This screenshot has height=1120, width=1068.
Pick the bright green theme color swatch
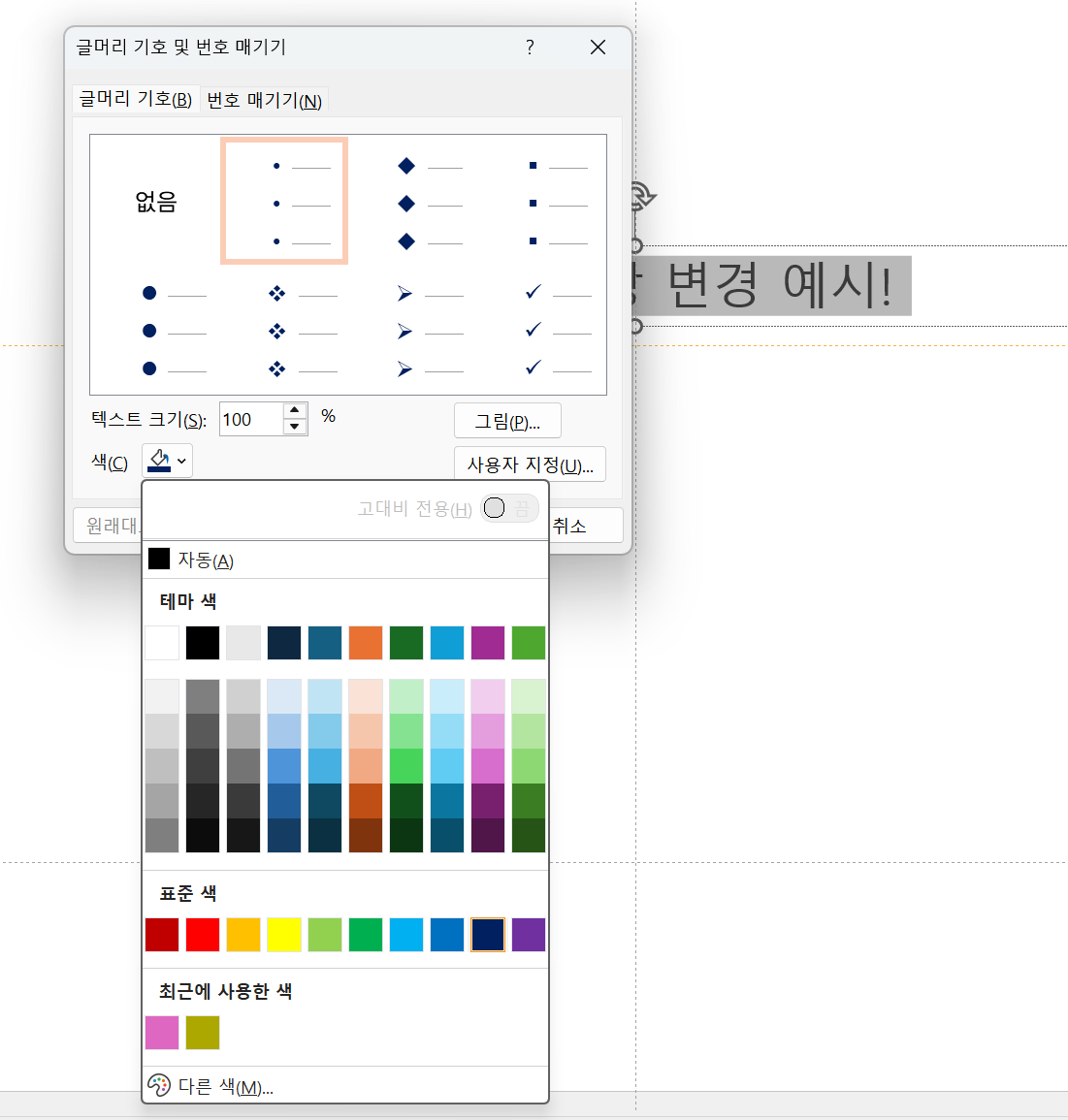(529, 643)
